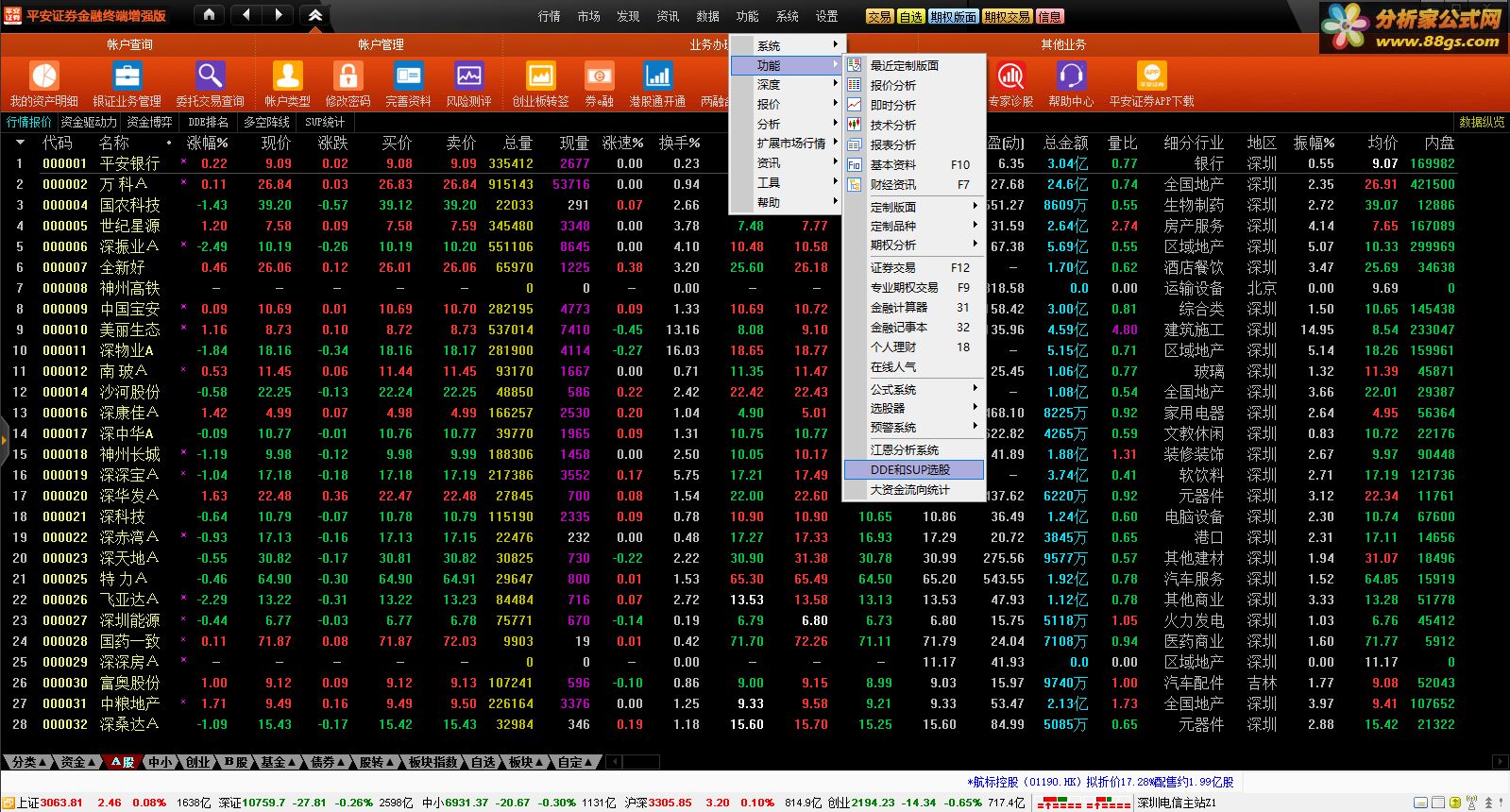Expand 选股器 submenu

(x=914, y=408)
